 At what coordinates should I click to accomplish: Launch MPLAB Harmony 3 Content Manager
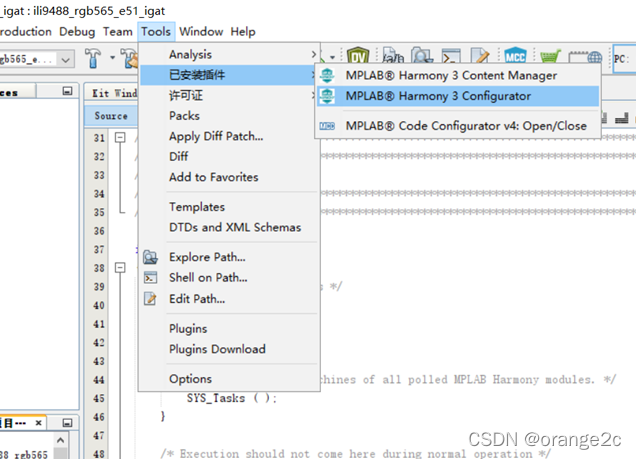coord(458,75)
